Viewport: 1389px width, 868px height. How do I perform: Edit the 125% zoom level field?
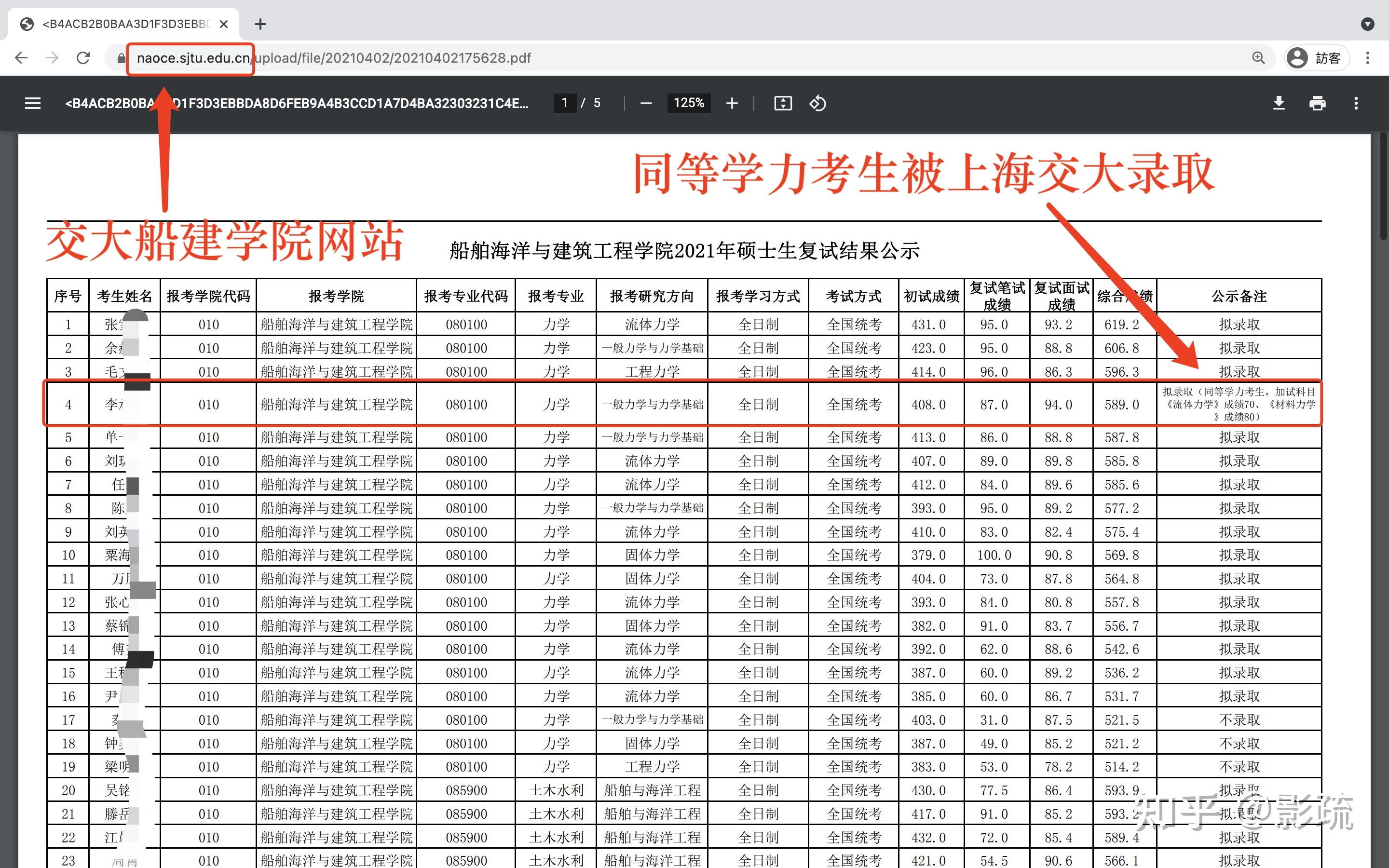pos(689,103)
